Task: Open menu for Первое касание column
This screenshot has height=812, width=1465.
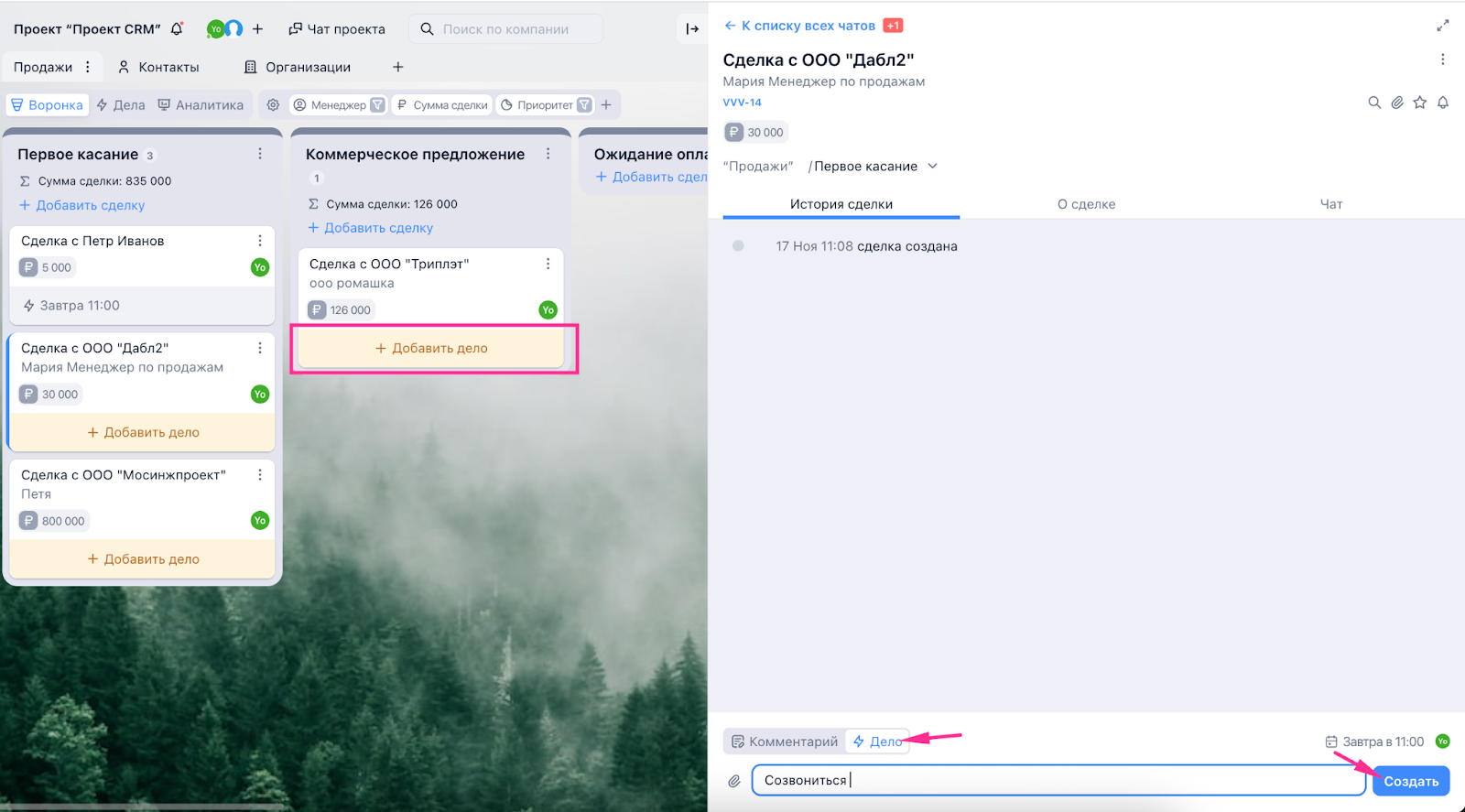Action: tap(260, 154)
